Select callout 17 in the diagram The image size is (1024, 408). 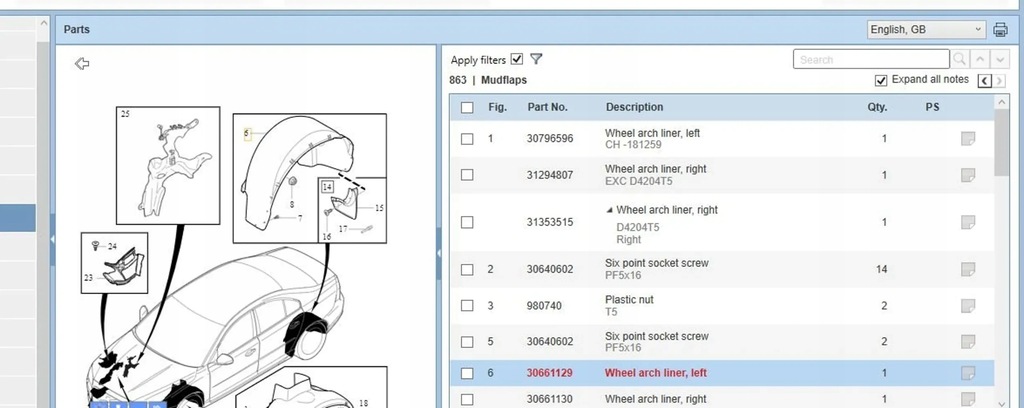pyautogui.click(x=343, y=229)
